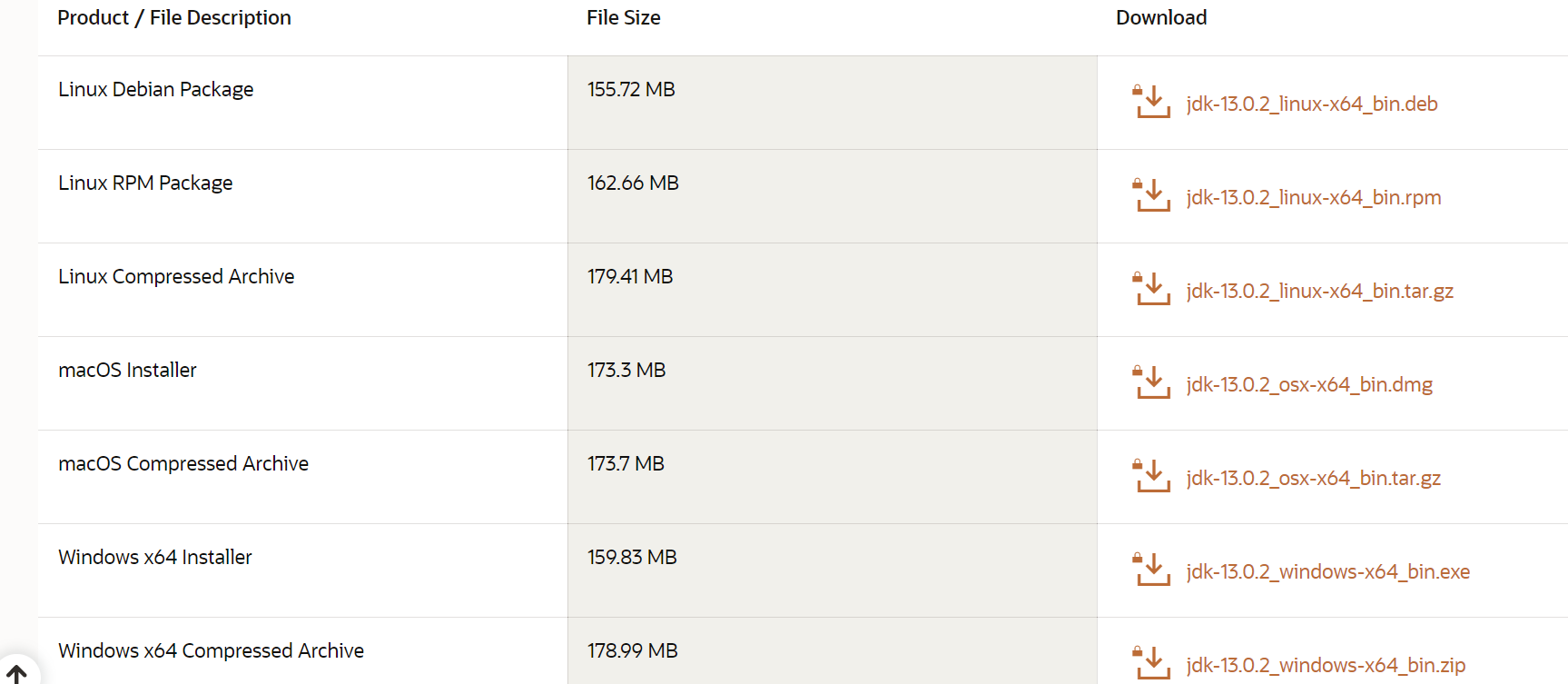Click the Product / File Description header
Image resolution: width=1568 pixels, height=684 pixels.
[174, 18]
